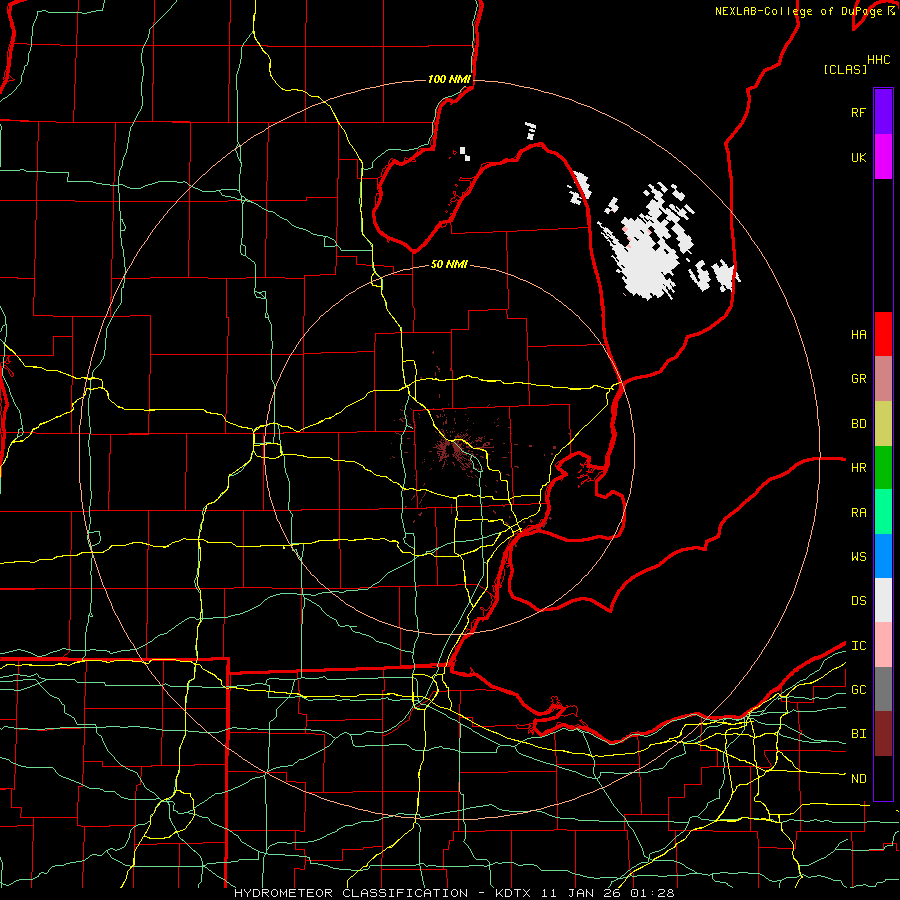The width and height of the screenshot is (900, 900).
Task: Click the IC legend label
Action: pyautogui.click(x=859, y=646)
